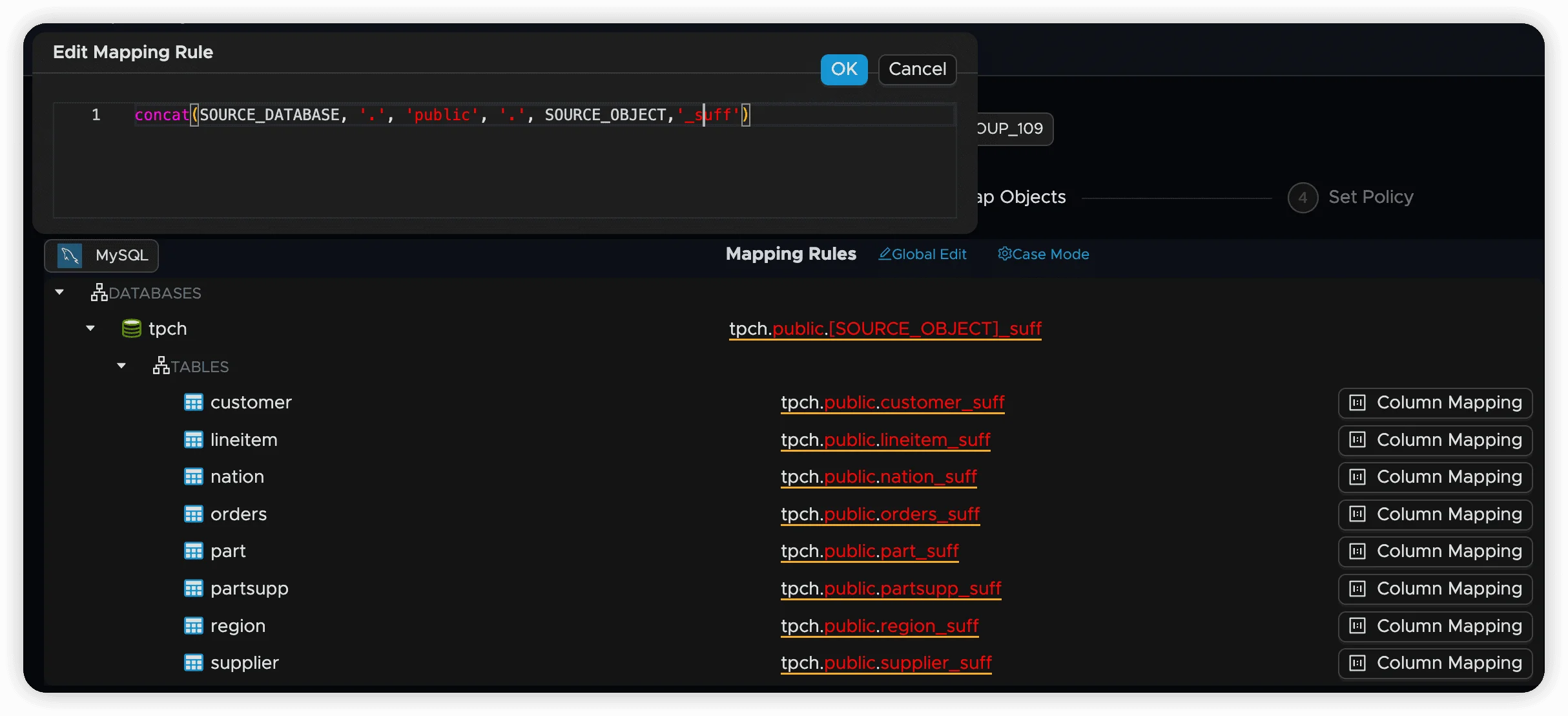Viewport: 1568px width, 716px height.
Task: Click the TABLES hierarchy icon
Action: (x=161, y=366)
